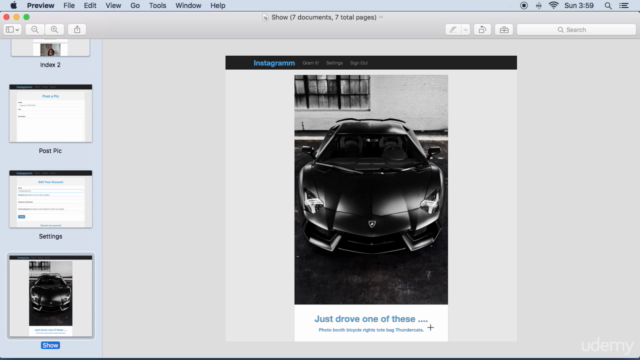Viewport: 640px width, 360px height.
Task: Open the Wi-Fi status menu
Action: click(x=553, y=5)
